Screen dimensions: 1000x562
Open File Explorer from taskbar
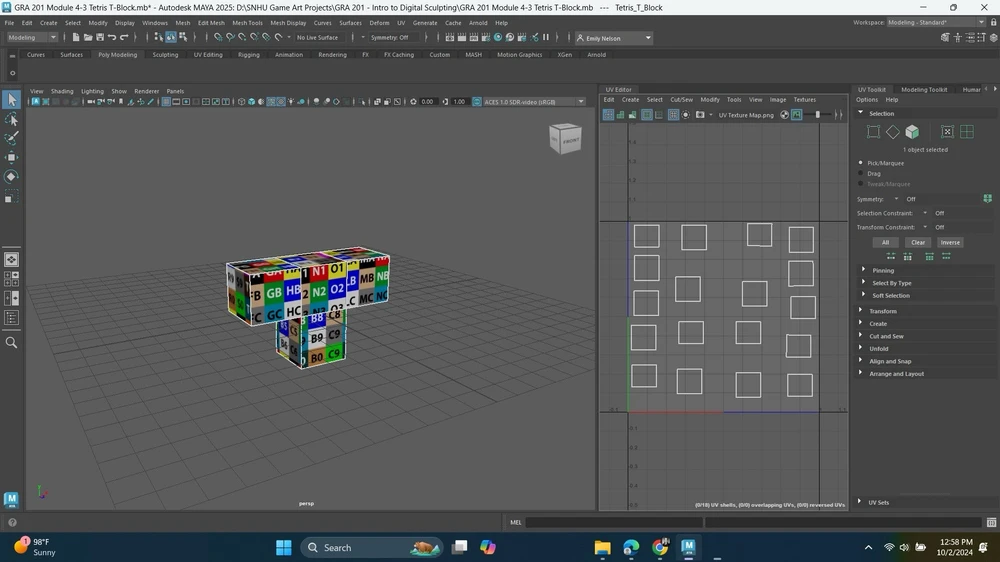pyautogui.click(x=602, y=547)
